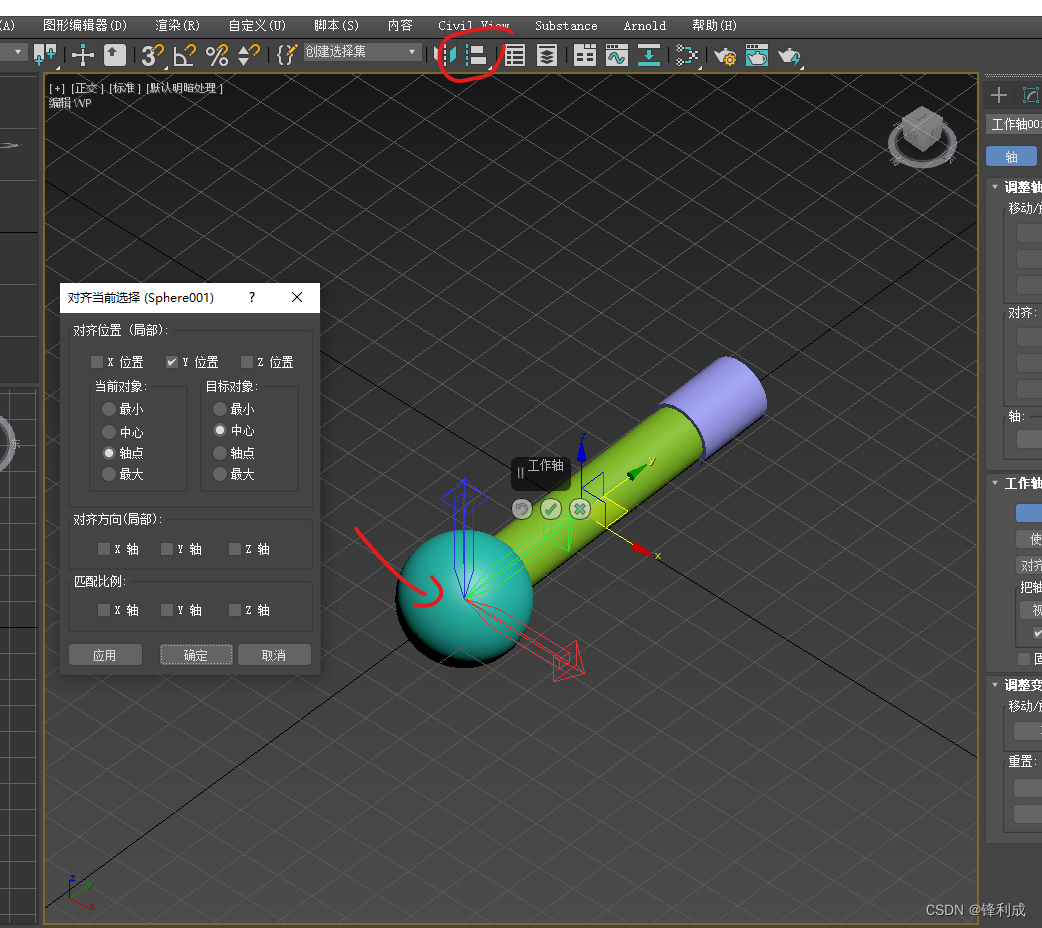The height and width of the screenshot is (928, 1042).
Task: Click the 工作轴 object name field
Action: coord(1014,124)
